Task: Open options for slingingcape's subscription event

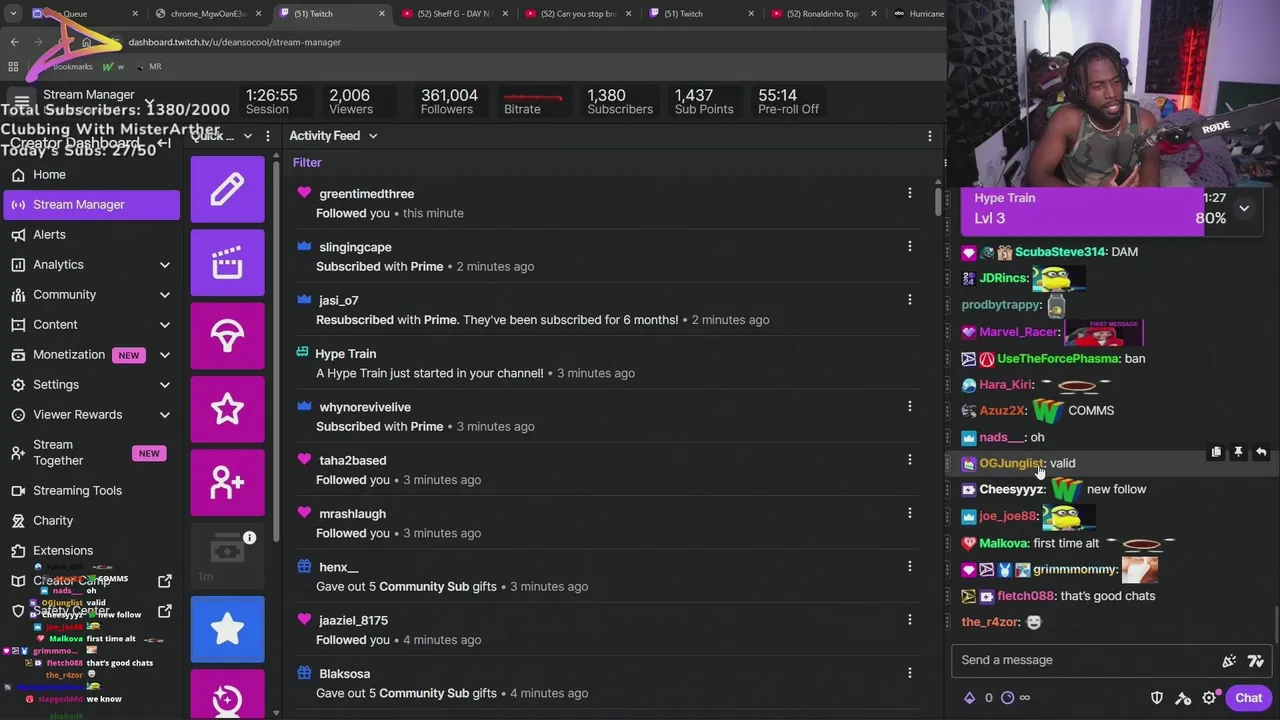Action: click(x=909, y=246)
